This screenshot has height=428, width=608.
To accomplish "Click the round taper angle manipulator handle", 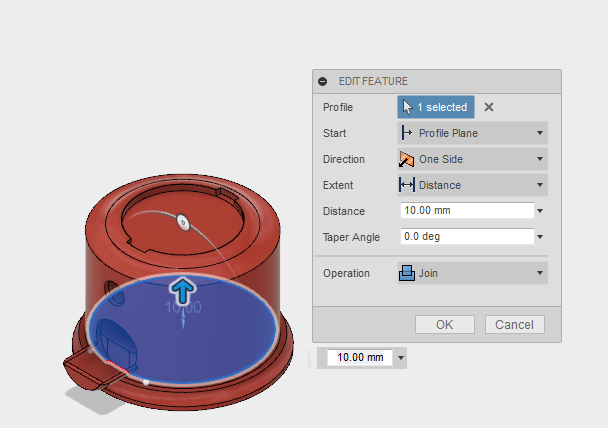I will coord(183,223).
